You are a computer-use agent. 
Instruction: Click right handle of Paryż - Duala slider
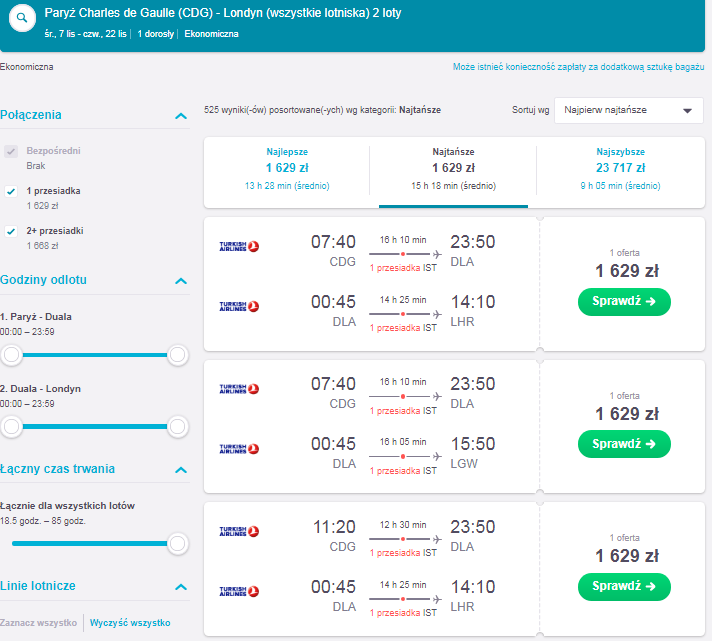pyautogui.click(x=177, y=355)
